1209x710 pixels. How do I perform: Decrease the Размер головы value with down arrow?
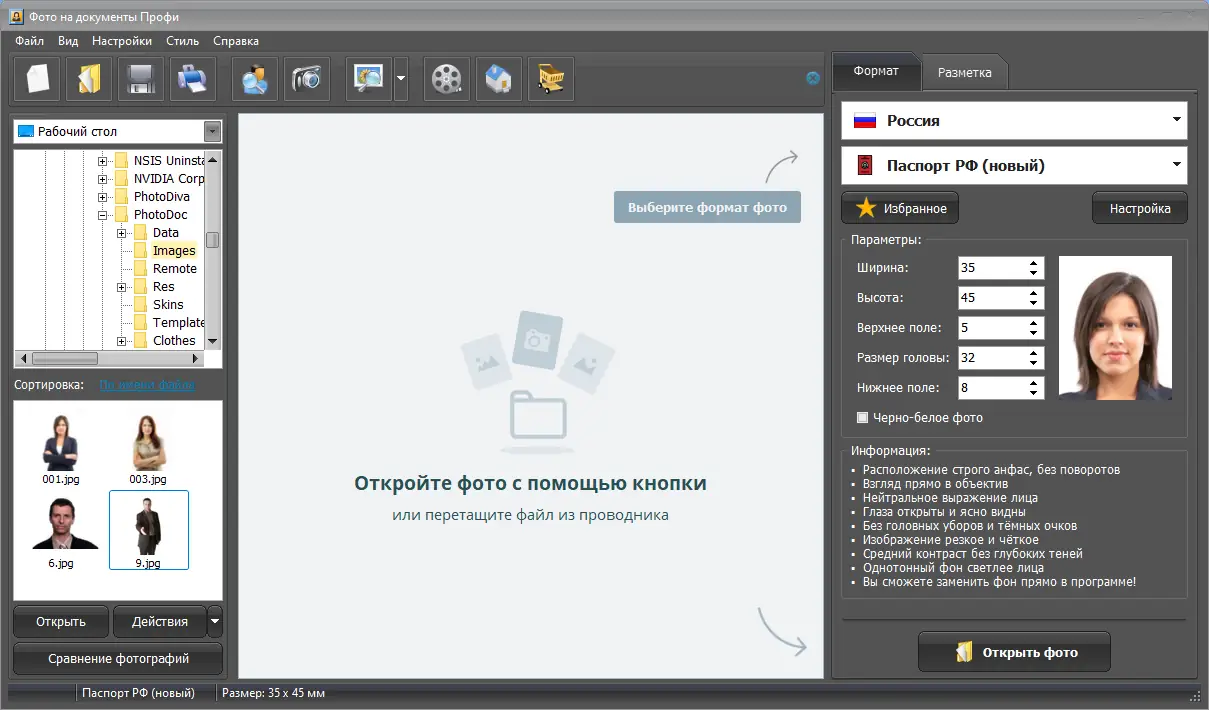point(1033,363)
